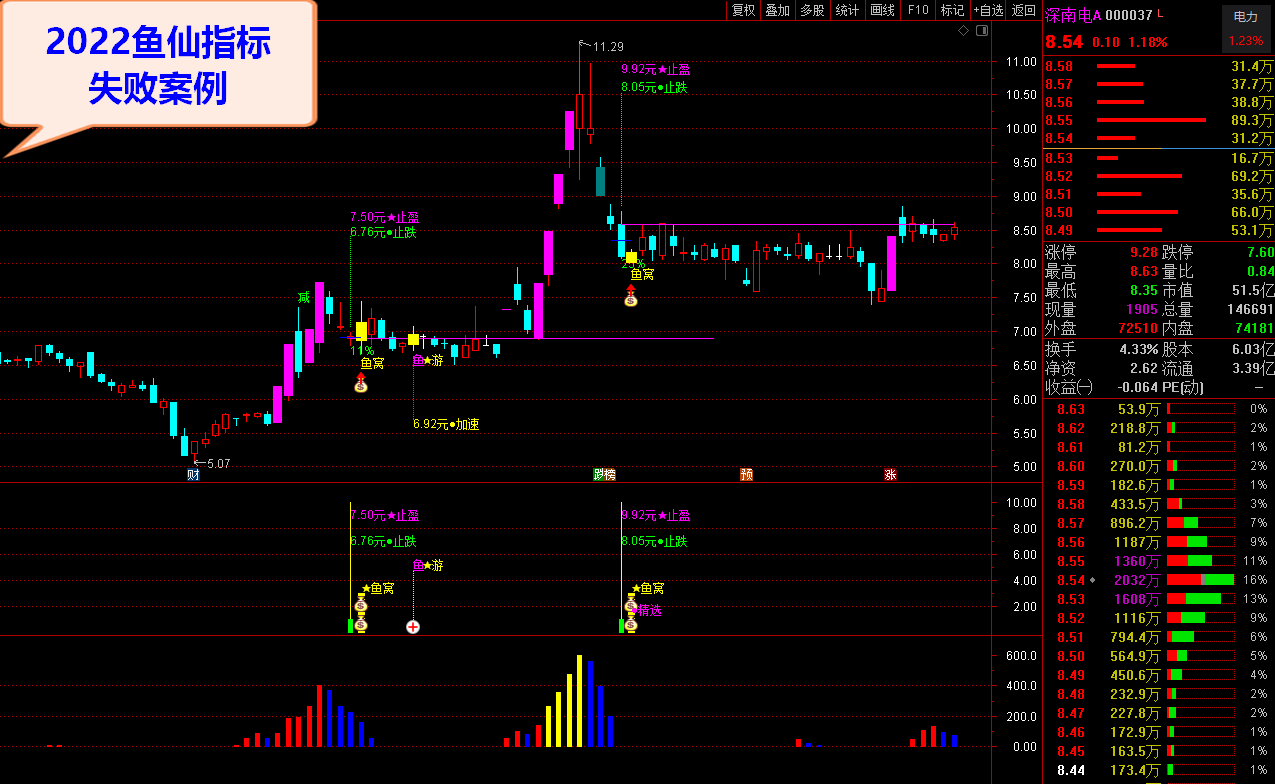
Task: Click the small diamond beside the 8.54 price row
Action: [x=1092, y=580]
